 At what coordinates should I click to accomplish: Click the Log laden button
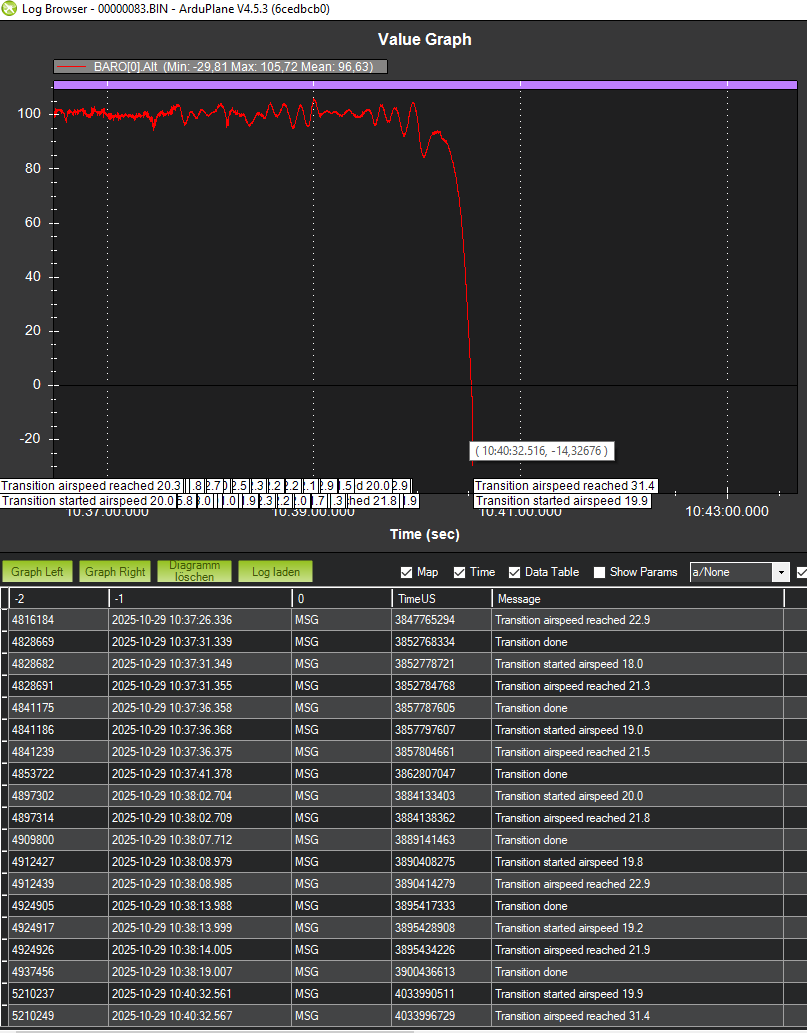point(275,571)
